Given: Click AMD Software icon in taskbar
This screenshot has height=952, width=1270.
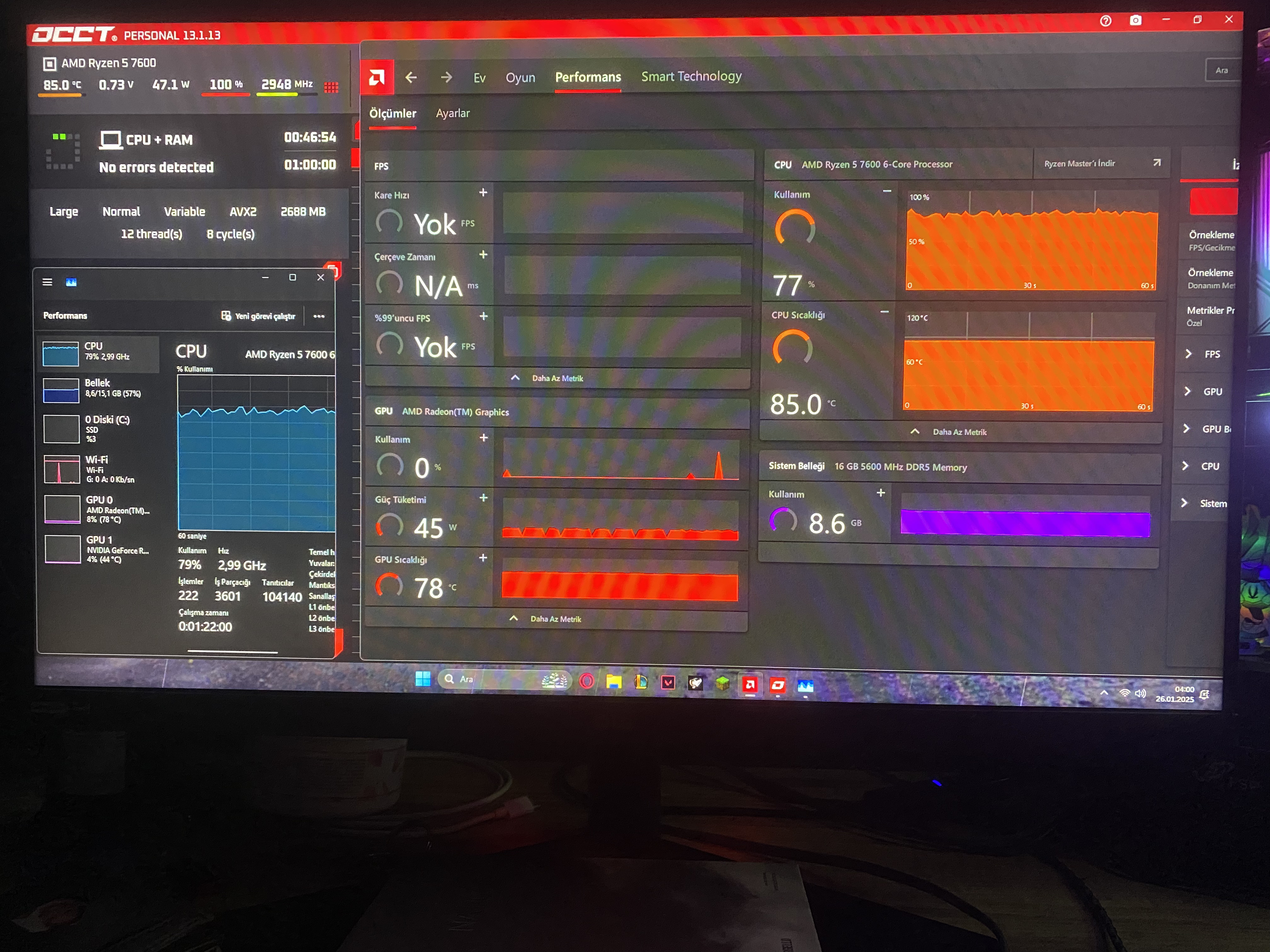Looking at the screenshot, I should coord(750,684).
